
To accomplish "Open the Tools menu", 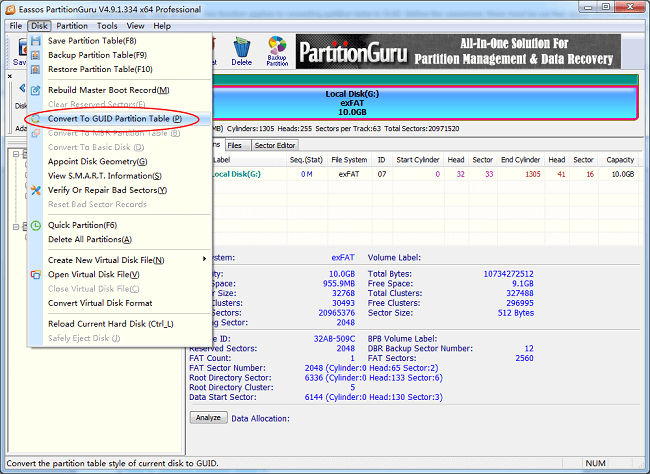I will click(107, 26).
